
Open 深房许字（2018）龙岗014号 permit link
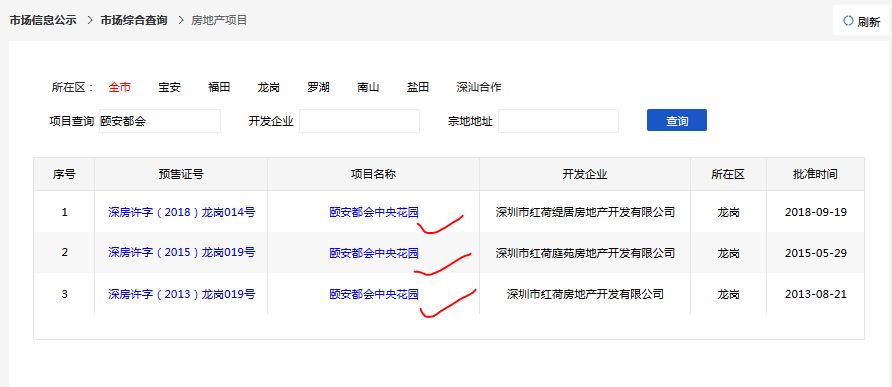click(x=182, y=212)
